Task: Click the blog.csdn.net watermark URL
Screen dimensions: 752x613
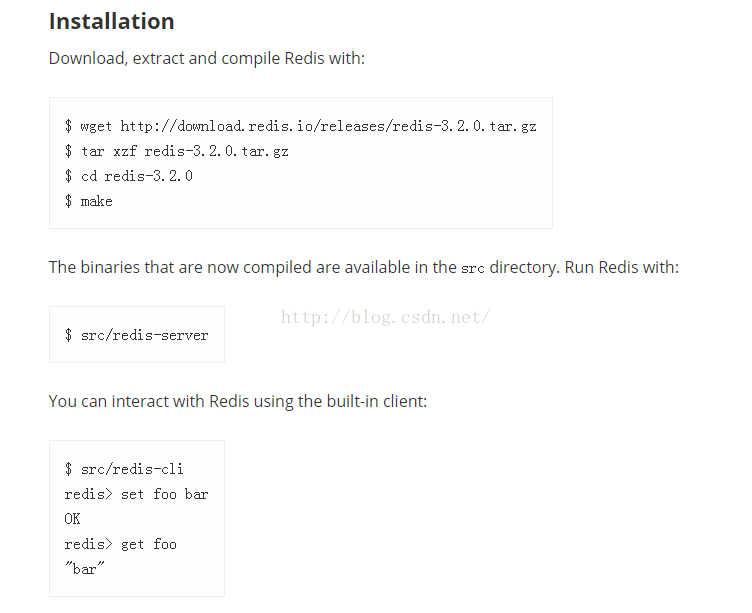Action: pos(386,317)
